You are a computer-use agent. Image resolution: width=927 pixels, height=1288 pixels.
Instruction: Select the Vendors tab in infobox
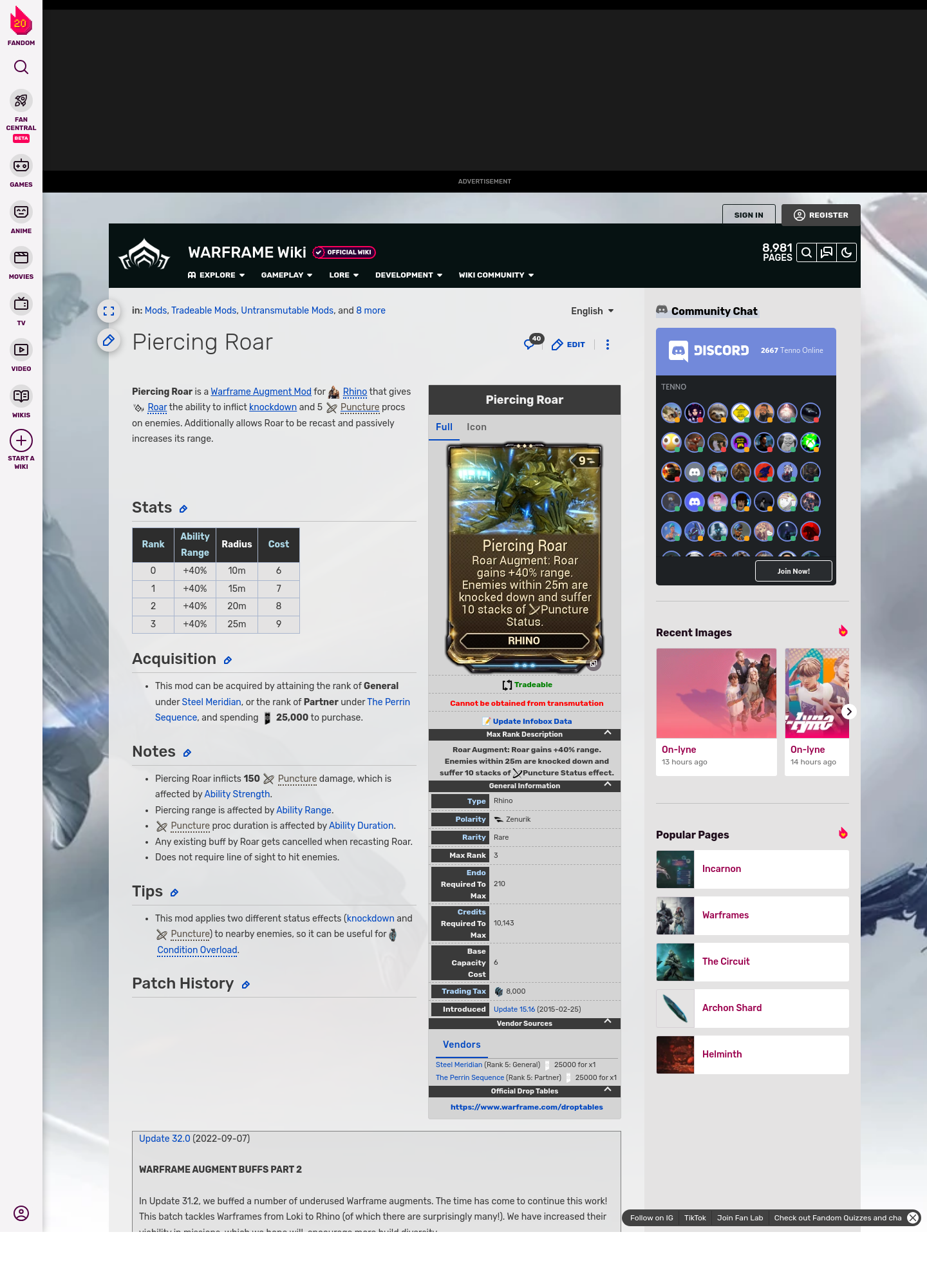coord(462,1045)
